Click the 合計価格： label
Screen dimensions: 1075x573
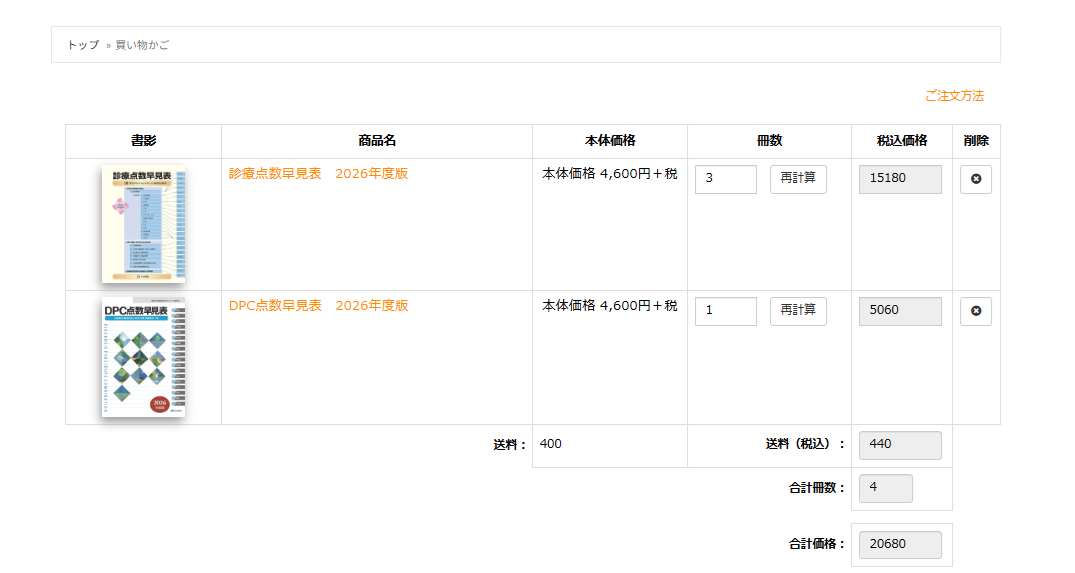(817, 544)
